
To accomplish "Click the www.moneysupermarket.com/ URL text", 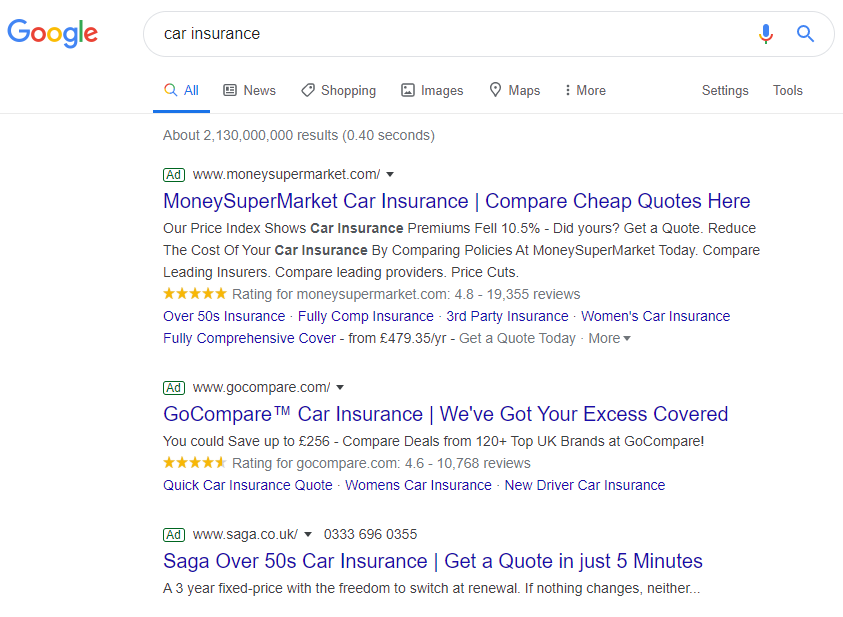I will click(x=287, y=175).
